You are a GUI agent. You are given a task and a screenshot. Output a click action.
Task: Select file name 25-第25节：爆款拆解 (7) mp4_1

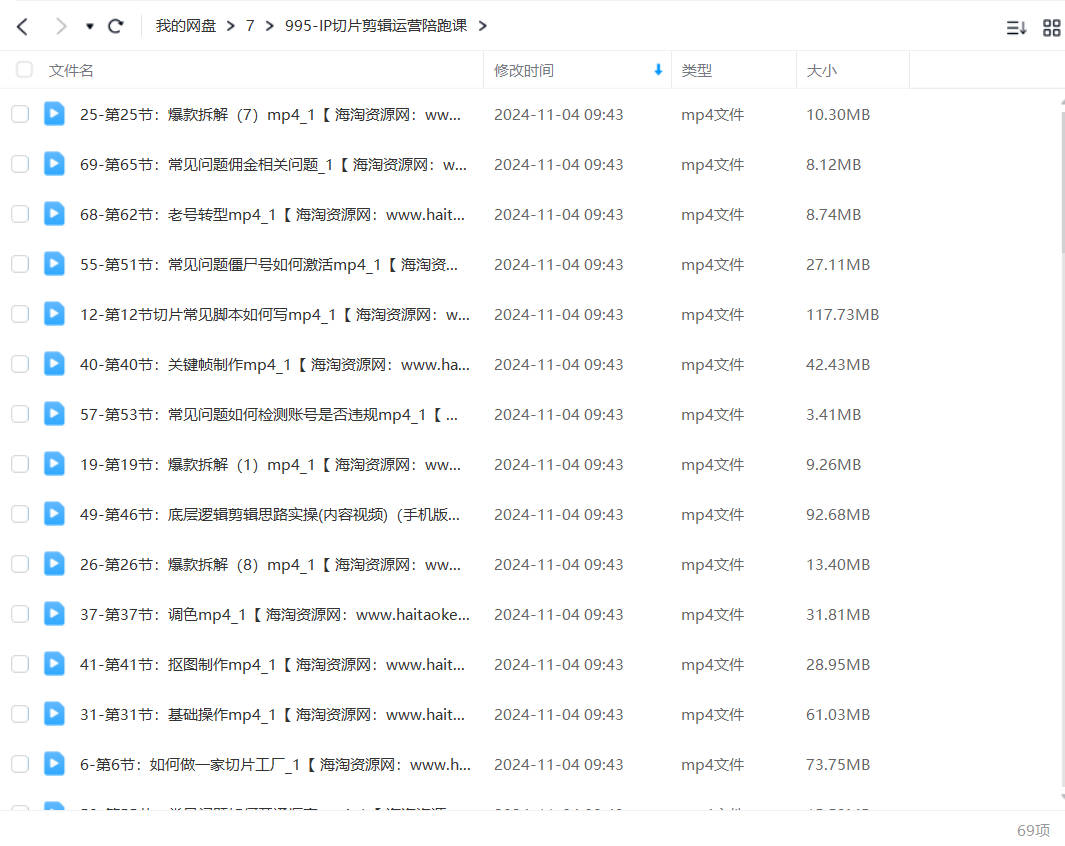click(x=270, y=115)
